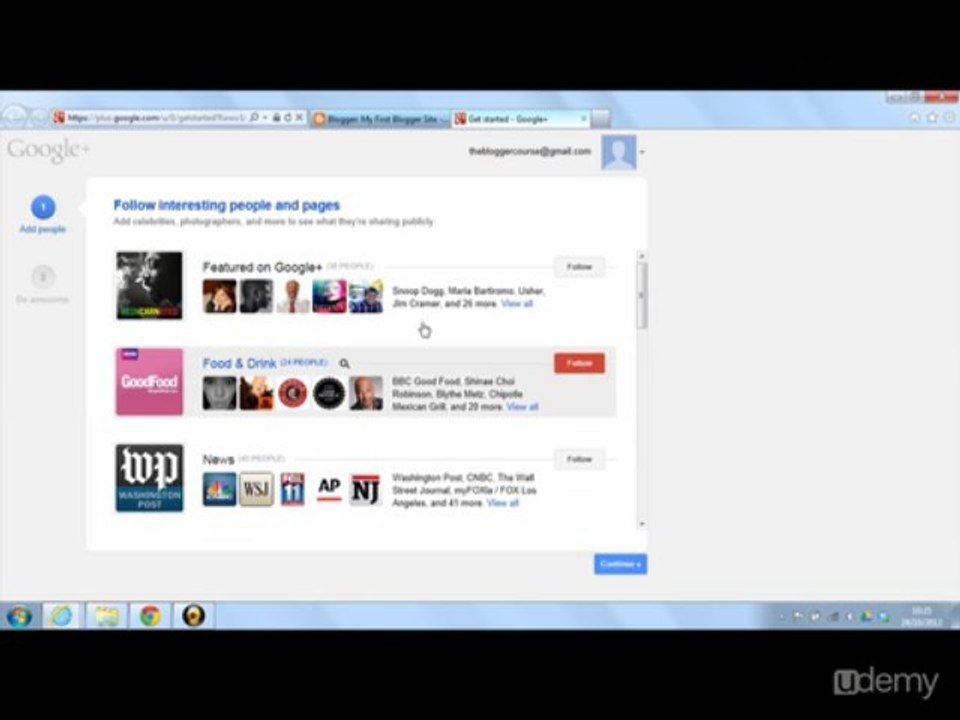Open the account dropdown arrow beside avatar
Image resolution: width=960 pixels, height=720 pixels.
pos(642,152)
